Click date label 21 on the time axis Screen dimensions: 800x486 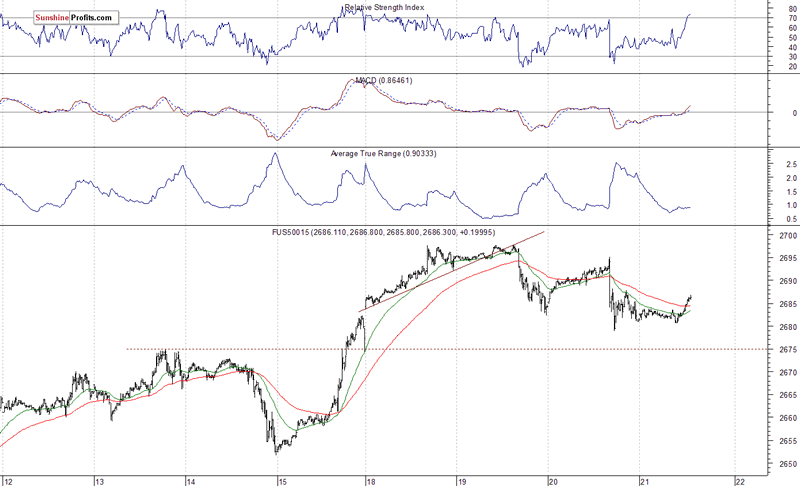pos(645,479)
